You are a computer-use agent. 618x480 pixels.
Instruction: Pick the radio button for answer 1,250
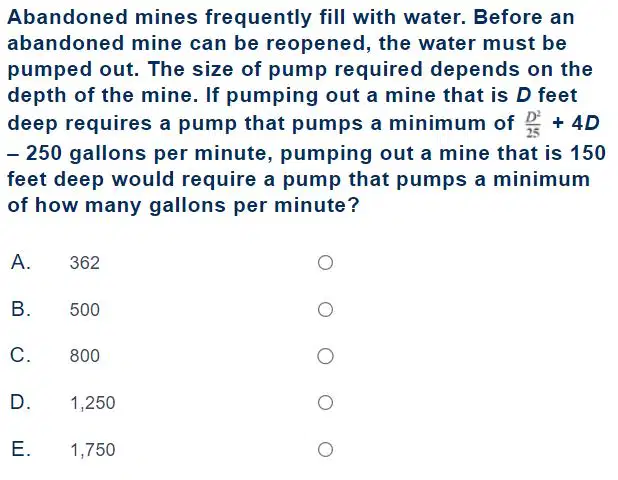tap(325, 402)
